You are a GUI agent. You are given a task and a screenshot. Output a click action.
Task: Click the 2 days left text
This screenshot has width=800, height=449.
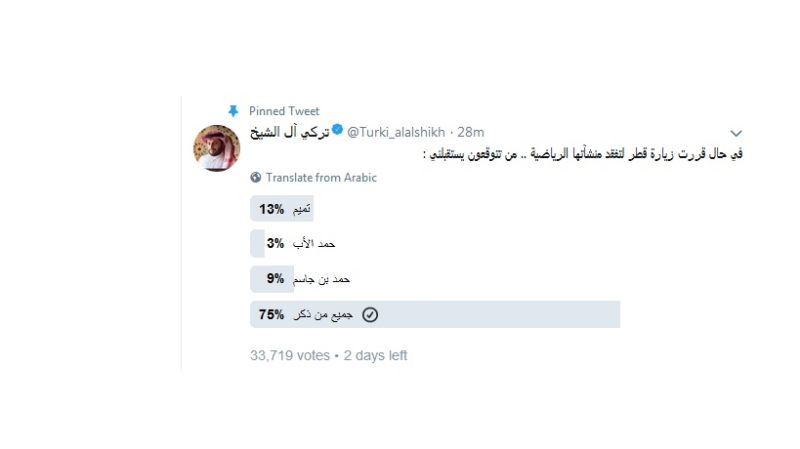[x=375, y=355]
